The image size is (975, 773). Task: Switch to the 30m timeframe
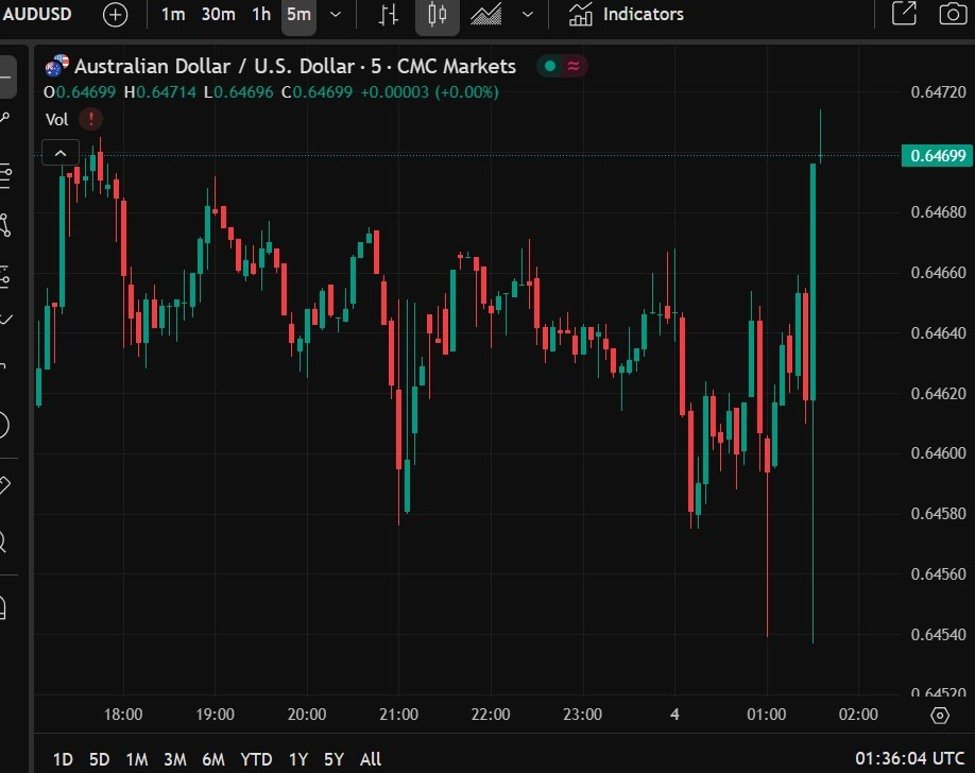pyautogui.click(x=218, y=15)
